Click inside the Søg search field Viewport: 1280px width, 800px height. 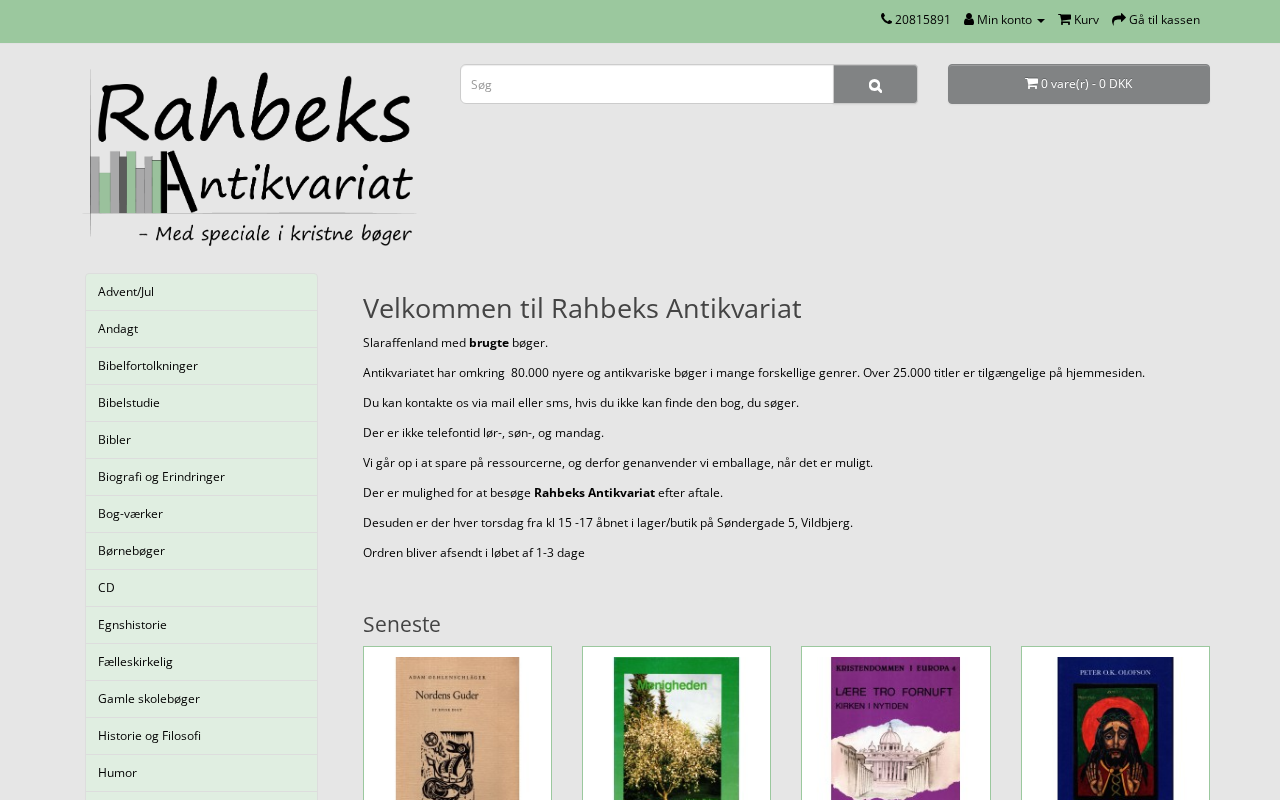pos(647,84)
